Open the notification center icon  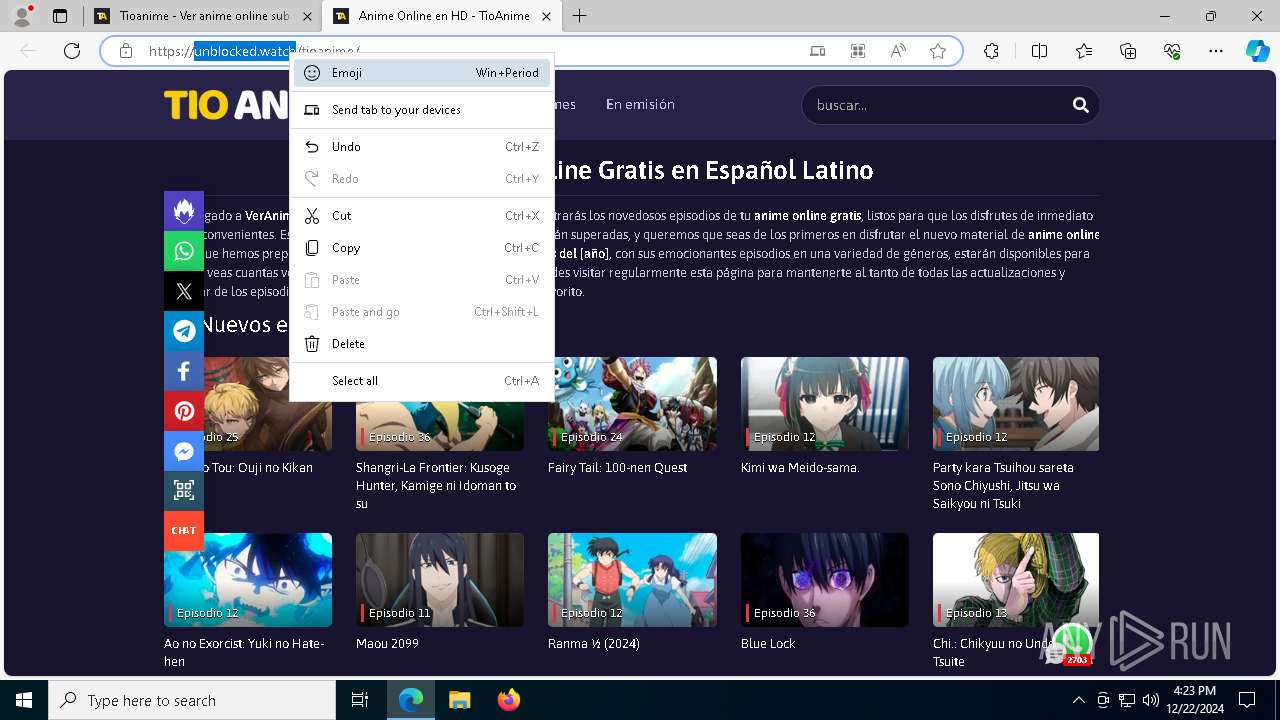click(x=1247, y=700)
